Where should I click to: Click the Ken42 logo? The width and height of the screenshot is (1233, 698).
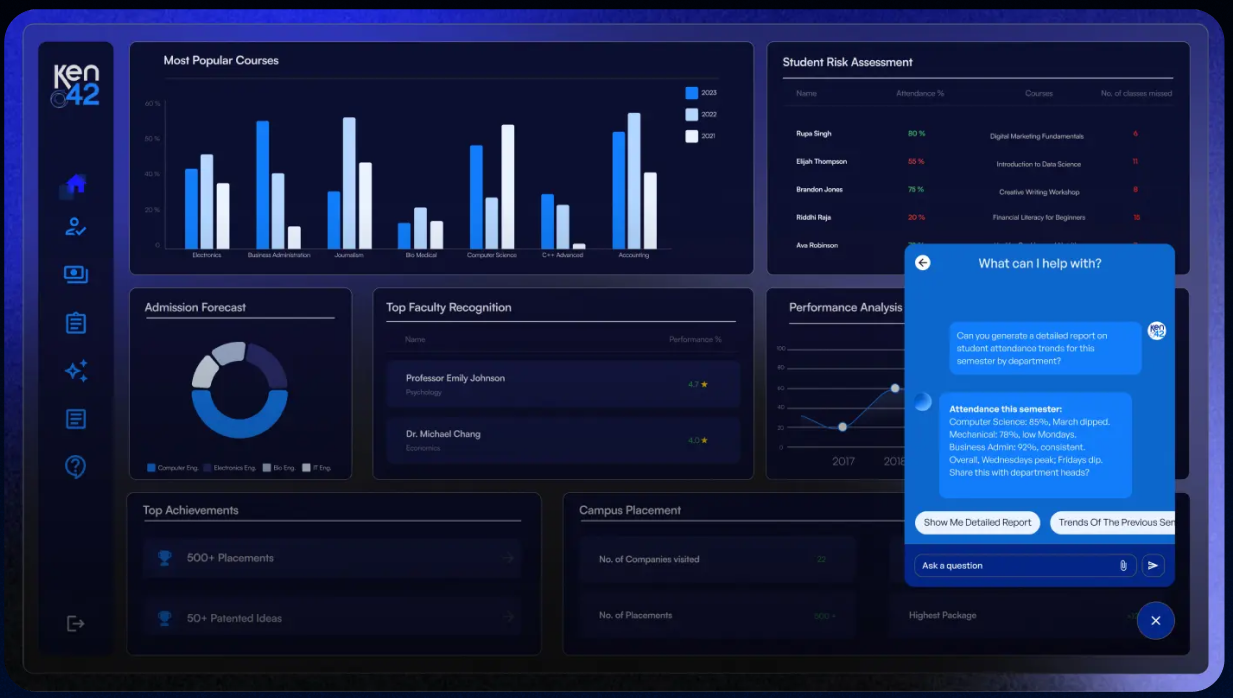pos(76,86)
